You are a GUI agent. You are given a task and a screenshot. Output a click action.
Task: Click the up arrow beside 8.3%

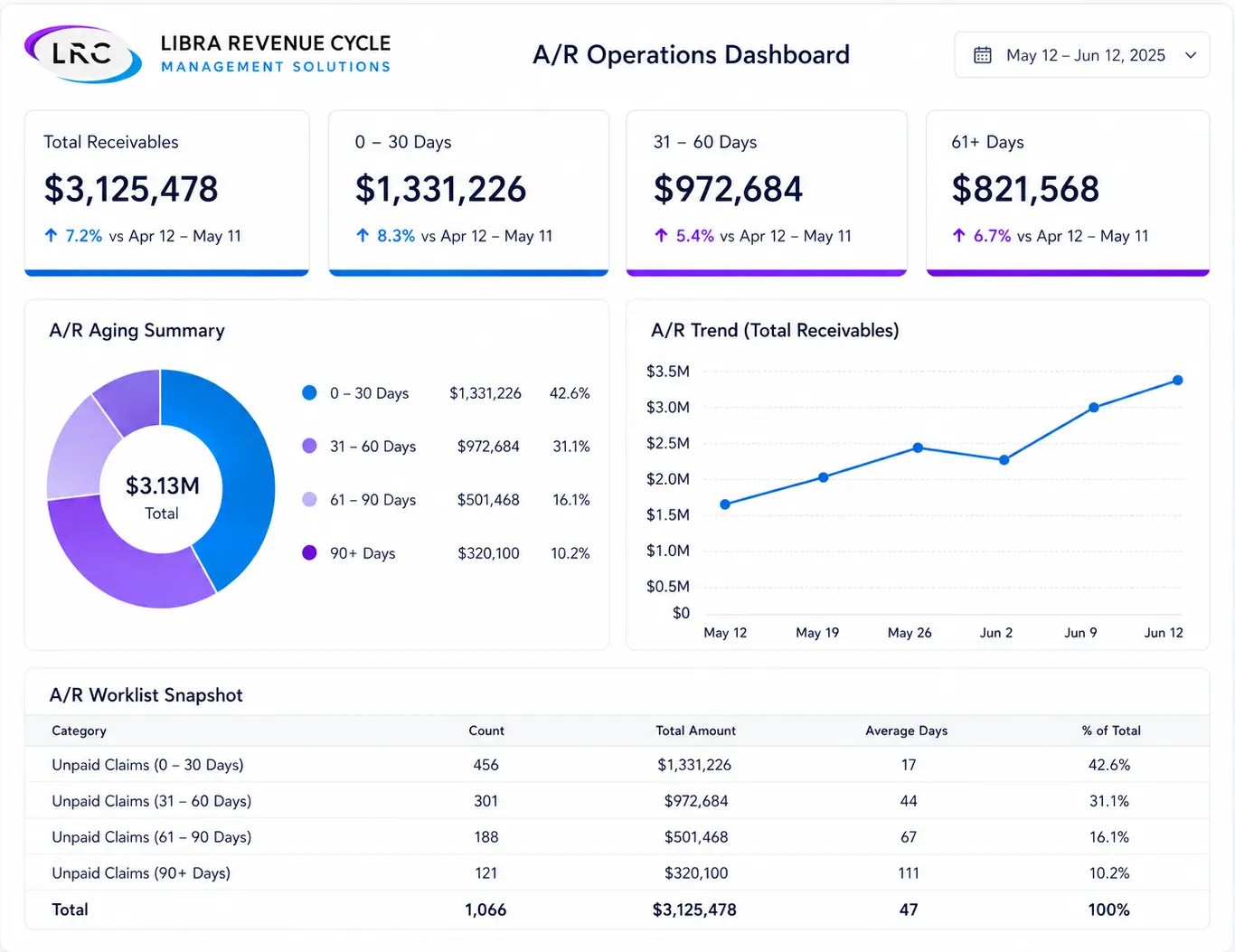(363, 236)
